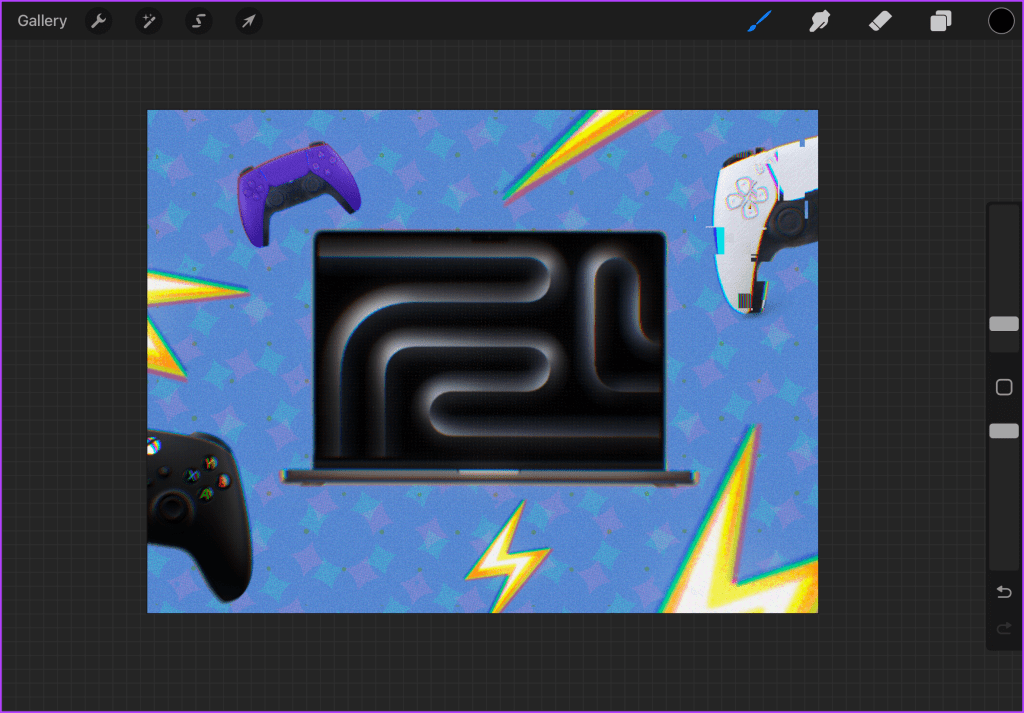Select the Eraser tool
Viewport: 1024px width, 713px height.
point(880,21)
